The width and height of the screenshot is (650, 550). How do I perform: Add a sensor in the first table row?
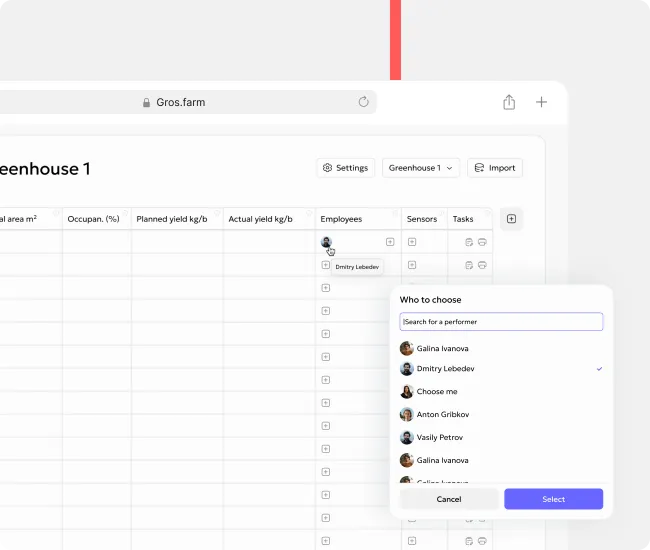(x=411, y=242)
